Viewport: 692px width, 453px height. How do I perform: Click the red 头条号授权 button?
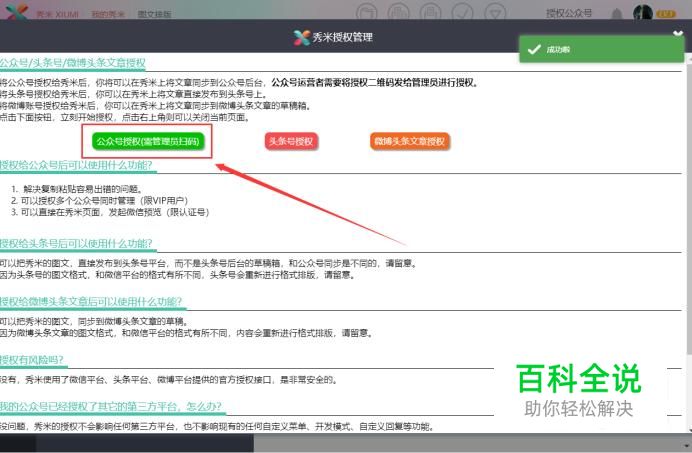pos(291,141)
